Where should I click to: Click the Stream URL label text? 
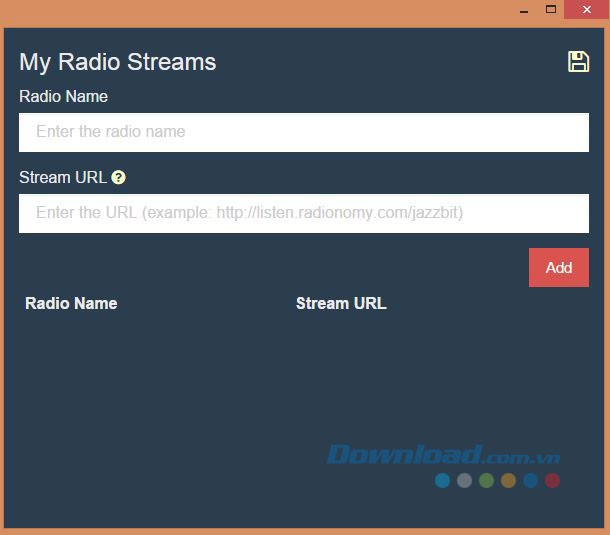point(62,177)
